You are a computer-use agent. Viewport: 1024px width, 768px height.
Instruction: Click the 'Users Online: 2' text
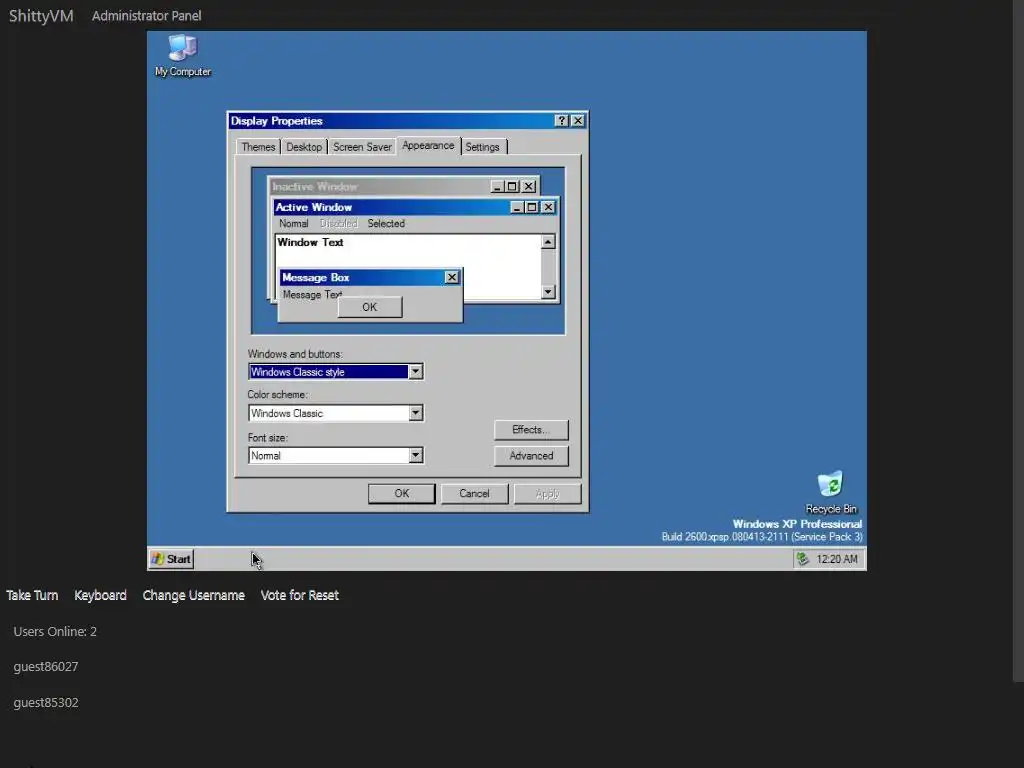coord(55,632)
